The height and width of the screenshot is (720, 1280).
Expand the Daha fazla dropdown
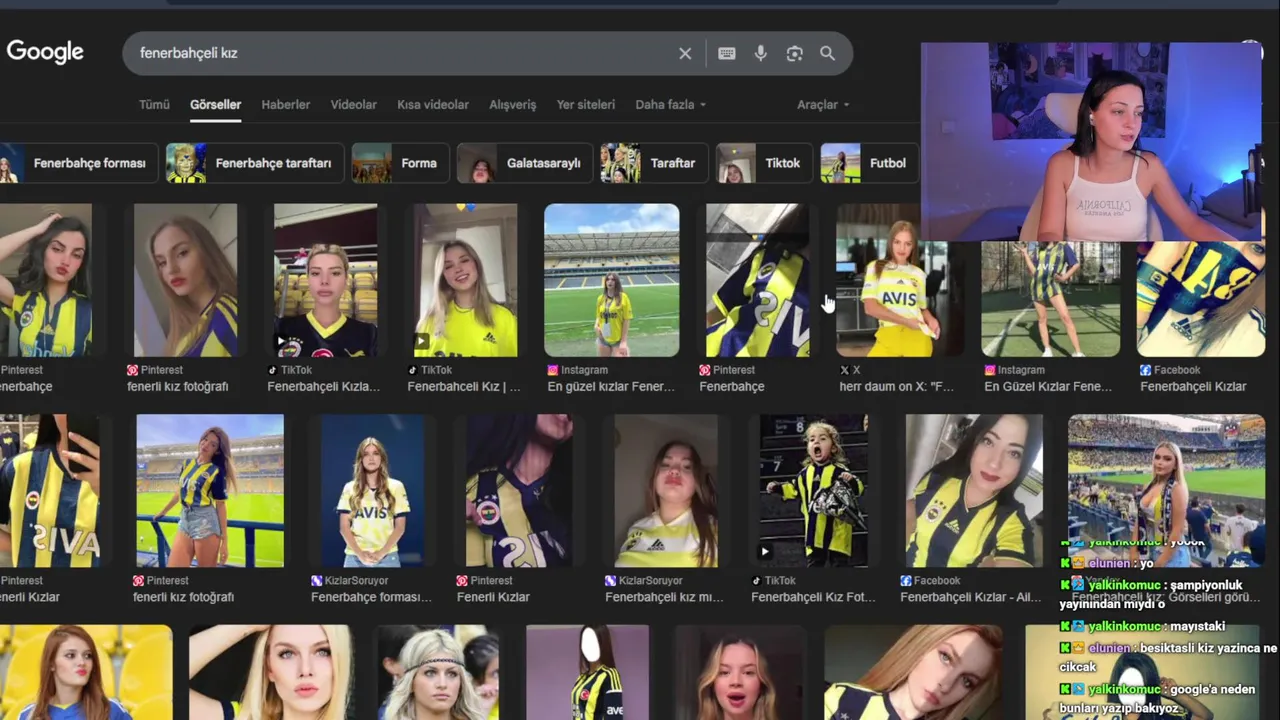671,104
